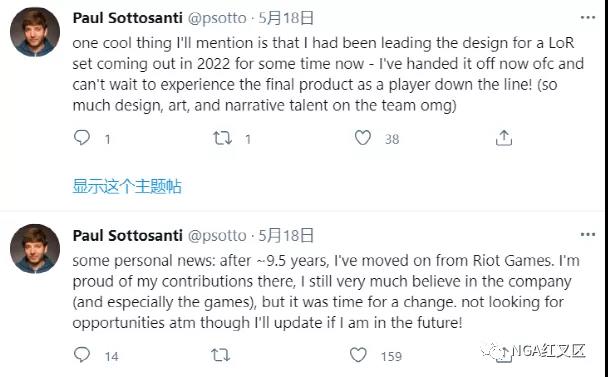Click @psotto handle on the first tweet

pos(217,19)
